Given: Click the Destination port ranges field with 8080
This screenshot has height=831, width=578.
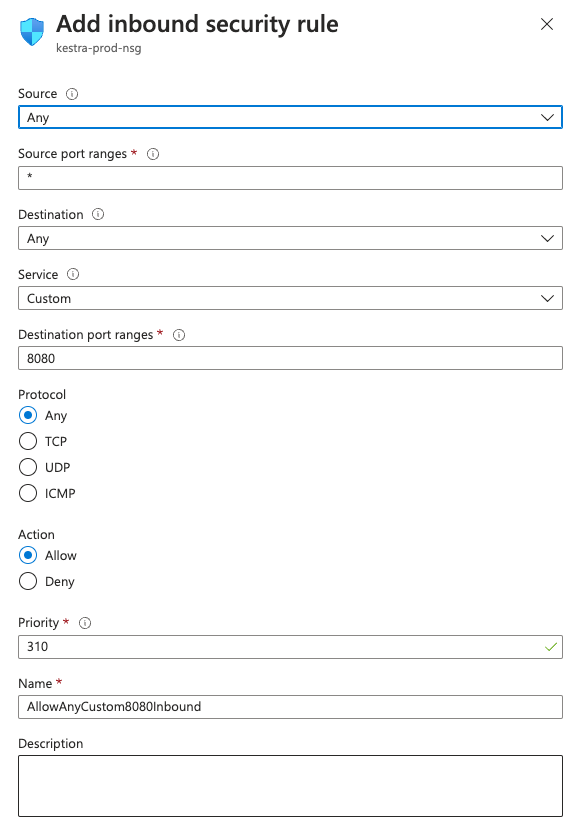Looking at the screenshot, I should pyautogui.click(x=290, y=358).
